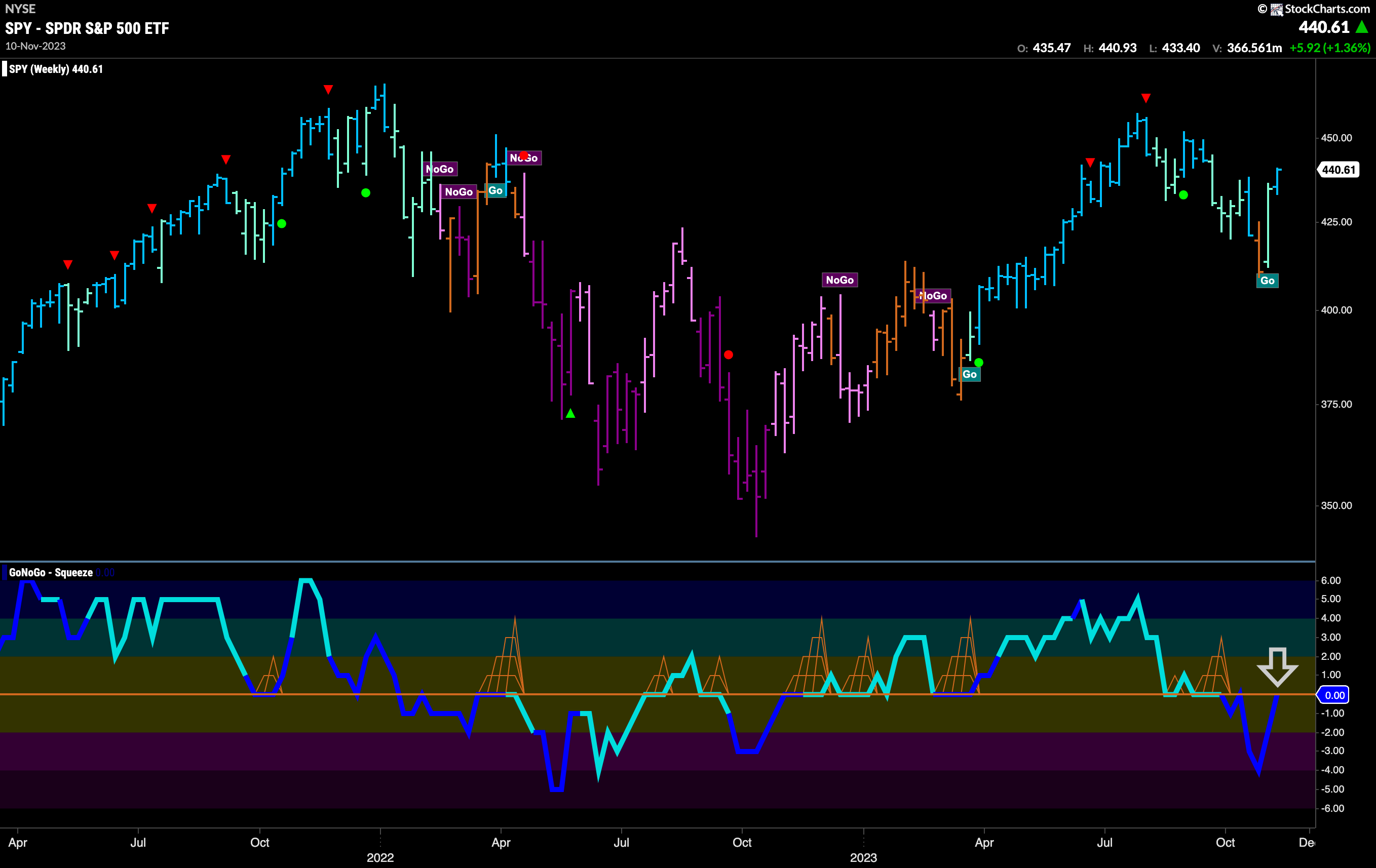Select the green up-triangle marker near June 2022
The width and height of the screenshot is (1376, 868).
570,413
